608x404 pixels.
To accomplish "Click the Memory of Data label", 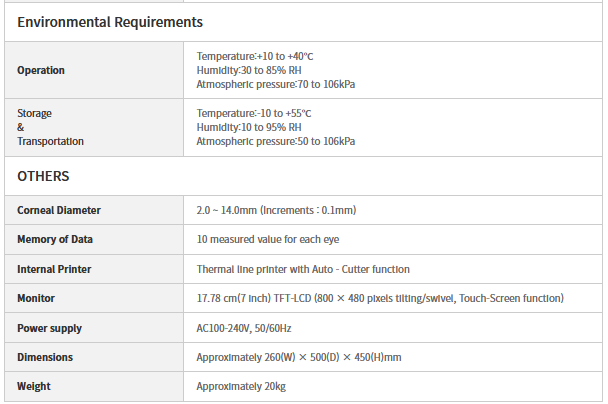I will (55, 240).
